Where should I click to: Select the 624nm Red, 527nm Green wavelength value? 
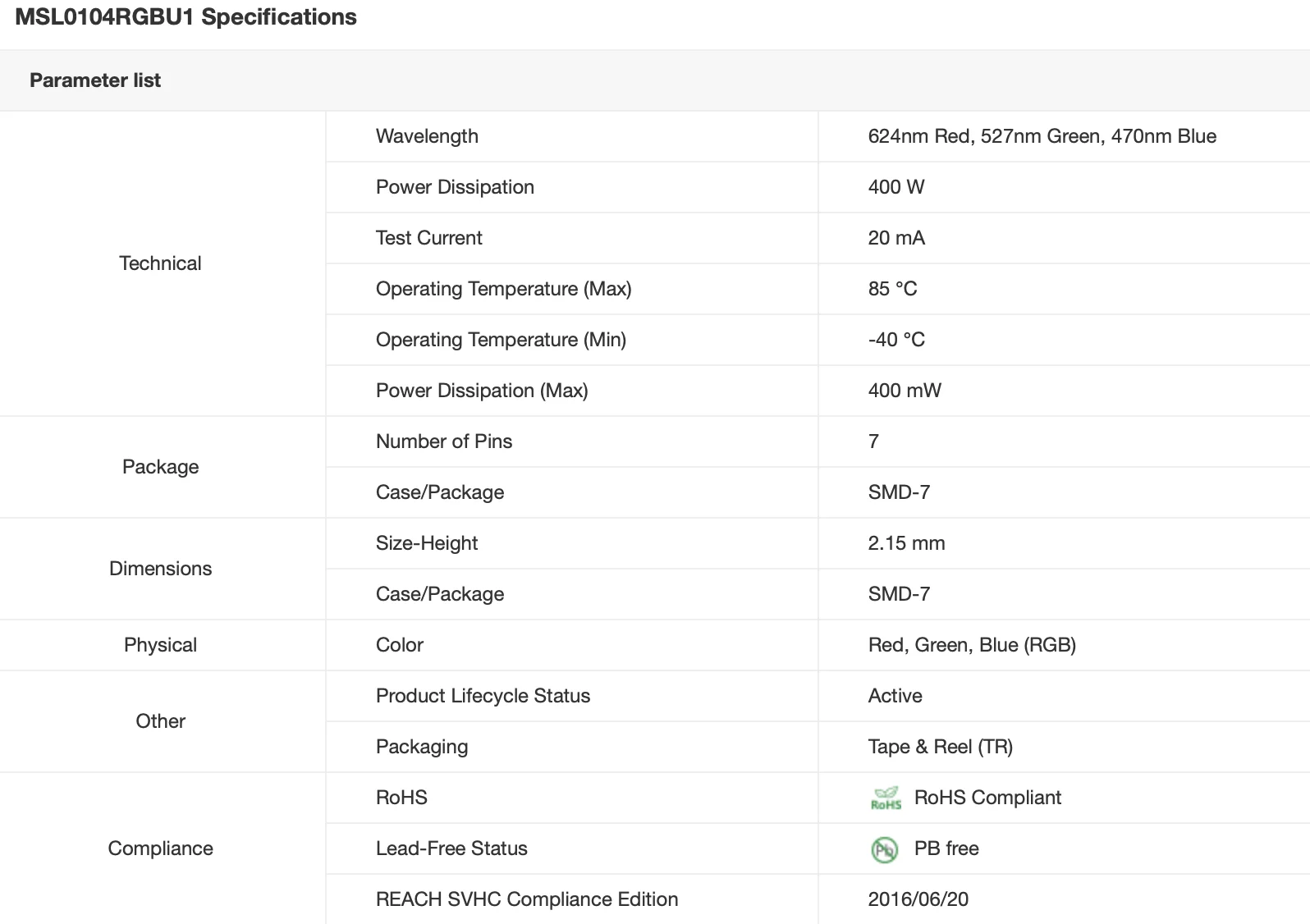click(x=1042, y=136)
